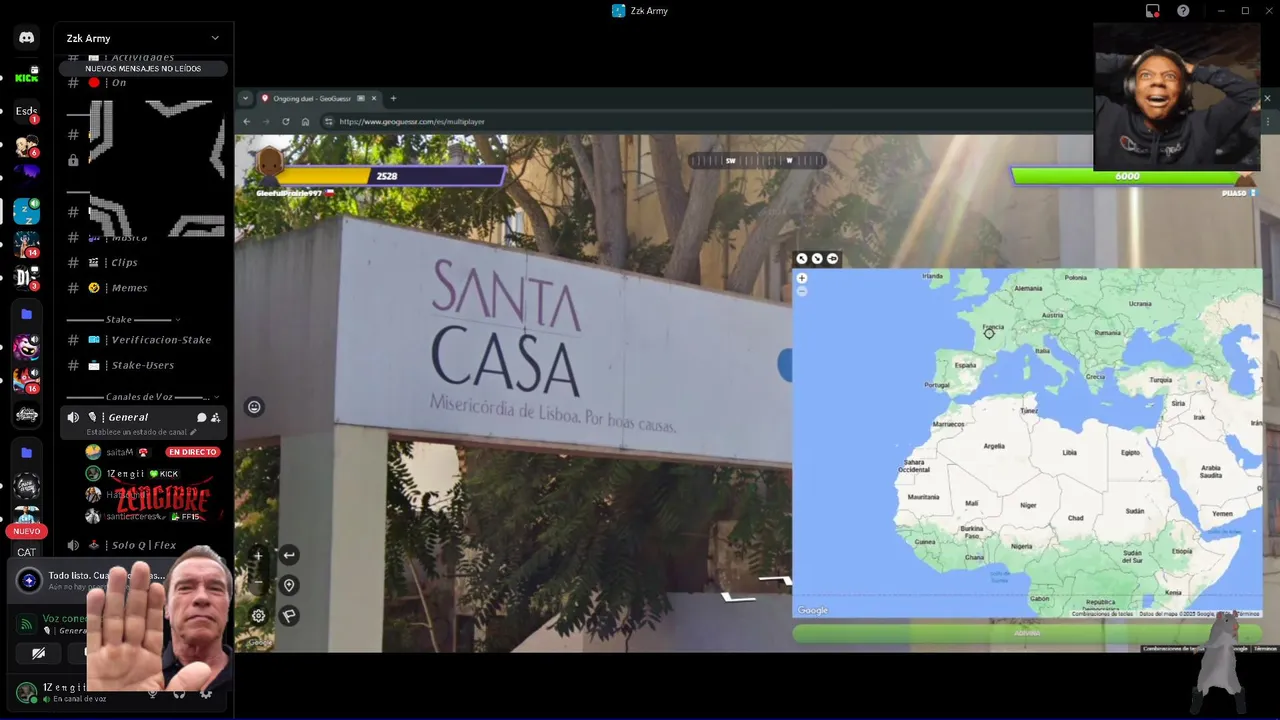Open Discord home direct messages
Screen dimensions: 1280x720
27,38
